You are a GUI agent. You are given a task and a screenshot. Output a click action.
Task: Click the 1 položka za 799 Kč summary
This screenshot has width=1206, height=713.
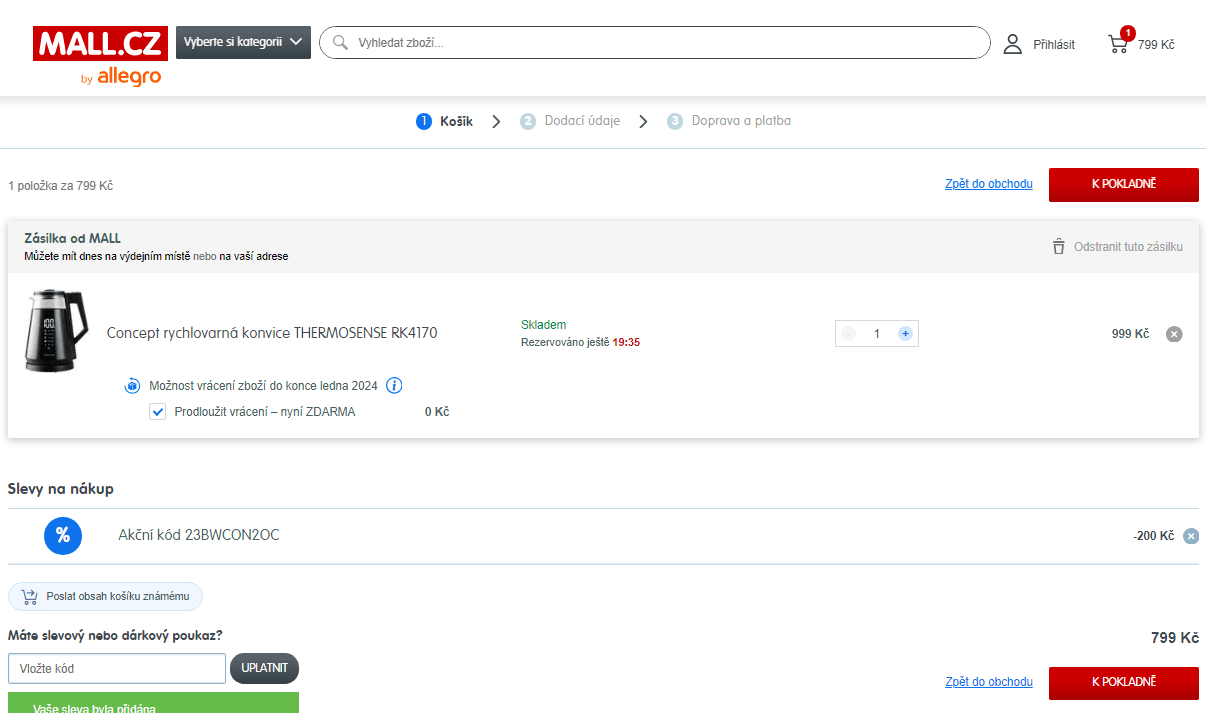61,186
